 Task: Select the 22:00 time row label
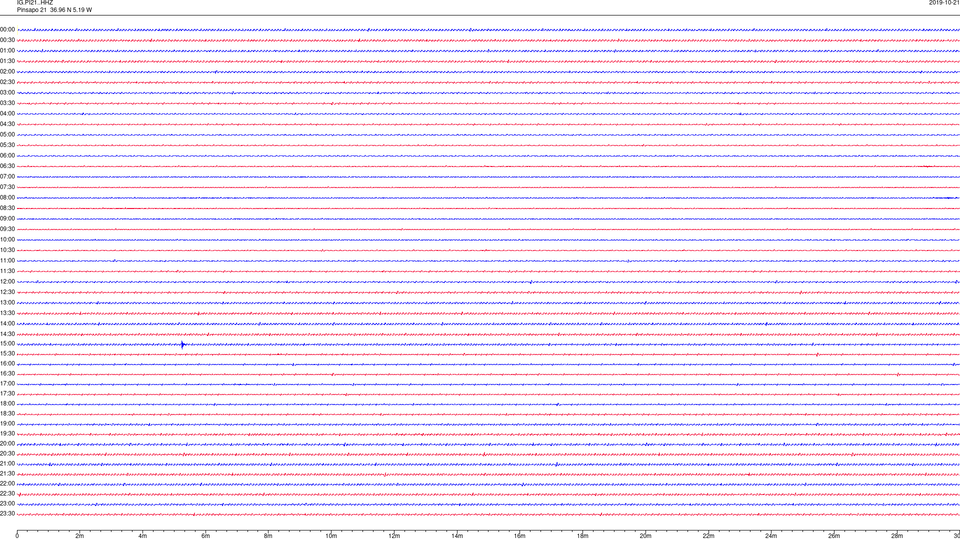(x=7, y=484)
